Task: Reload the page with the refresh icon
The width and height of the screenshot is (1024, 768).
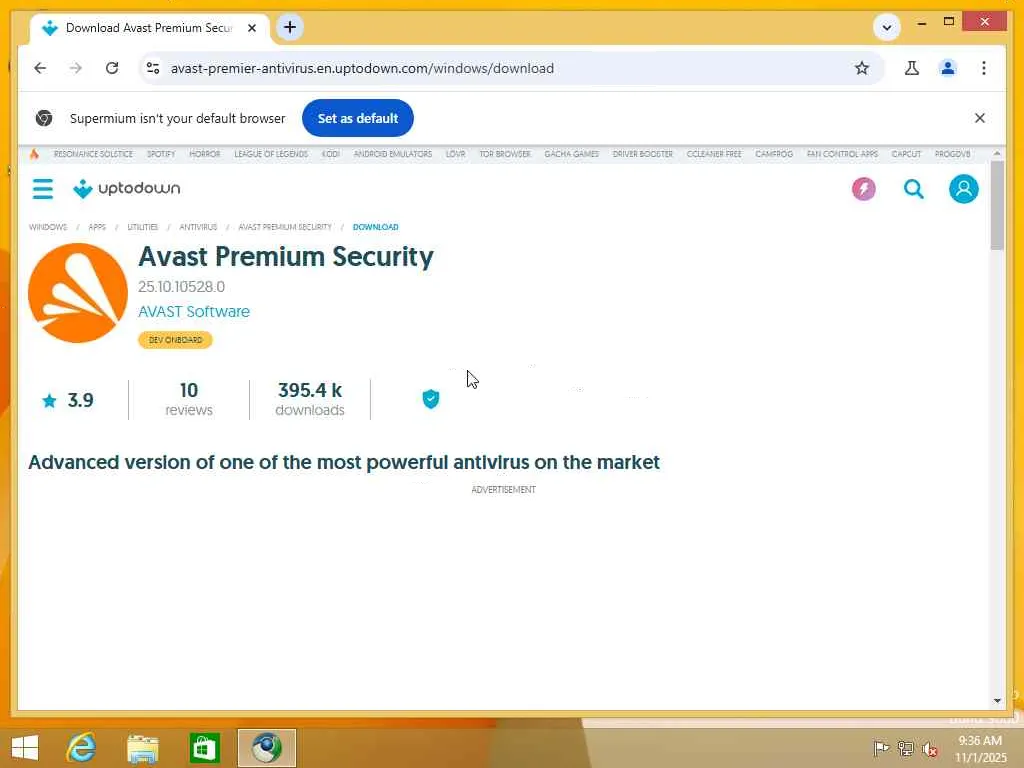Action: (112, 68)
